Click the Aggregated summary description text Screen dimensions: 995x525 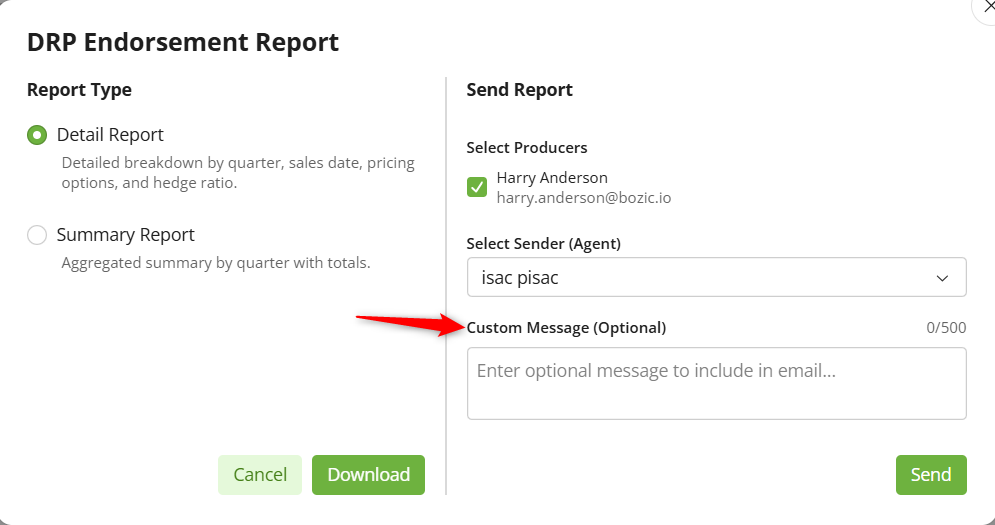pos(216,264)
